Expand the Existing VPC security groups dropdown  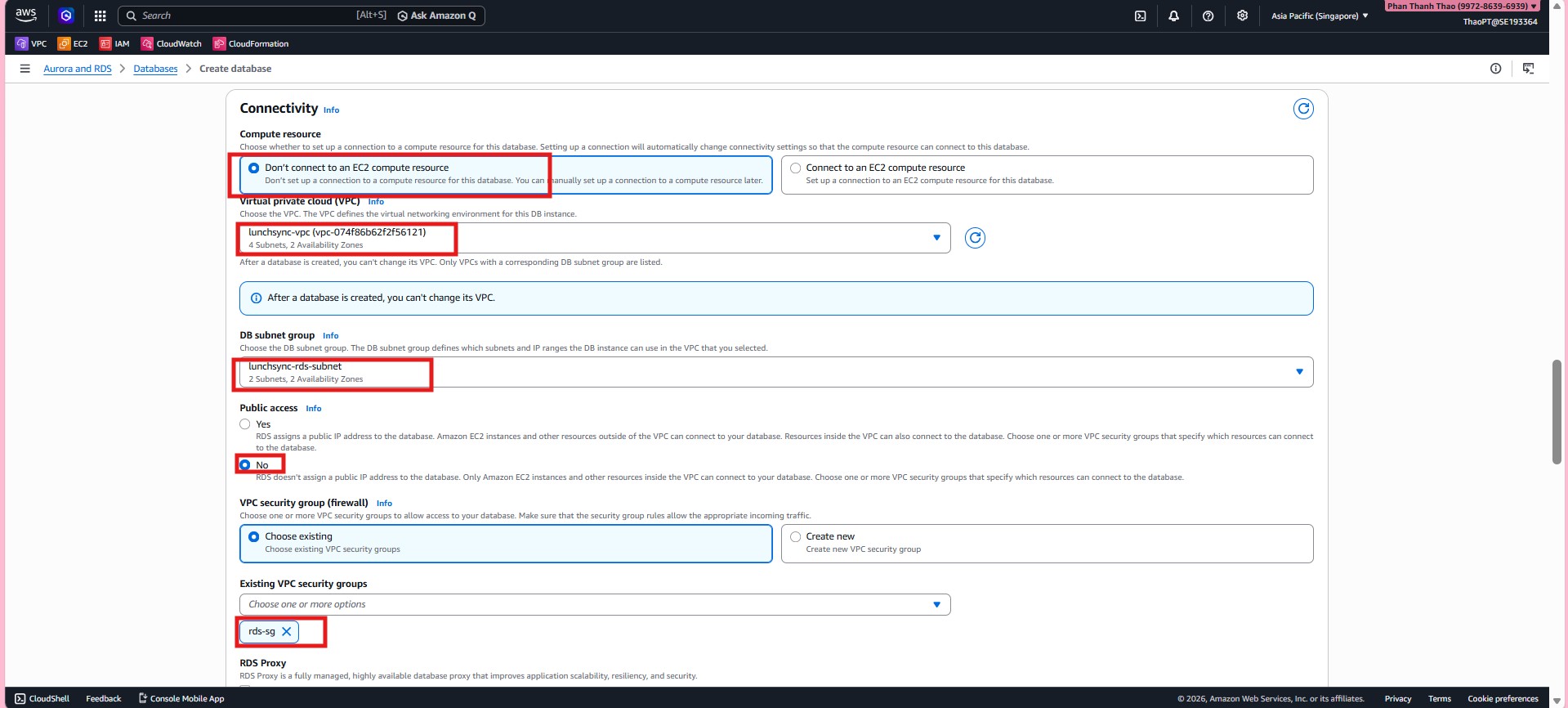(x=936, y=604)
